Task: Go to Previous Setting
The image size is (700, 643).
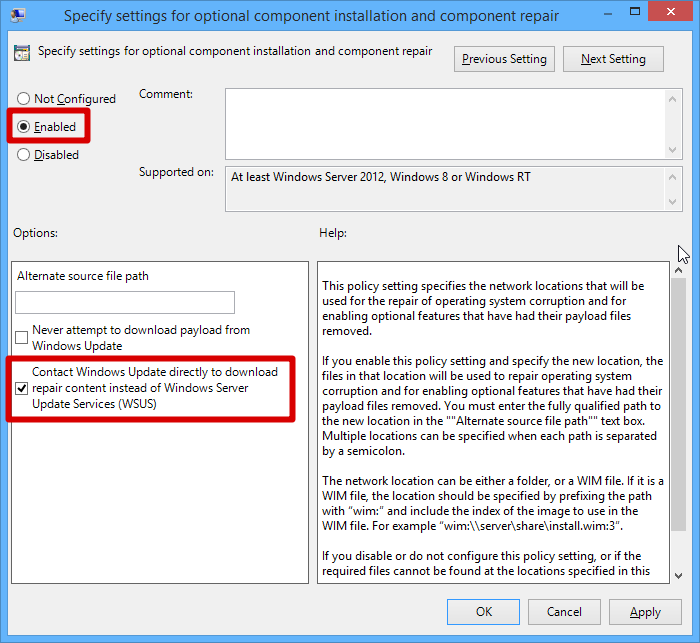Action: pos(504,59)
